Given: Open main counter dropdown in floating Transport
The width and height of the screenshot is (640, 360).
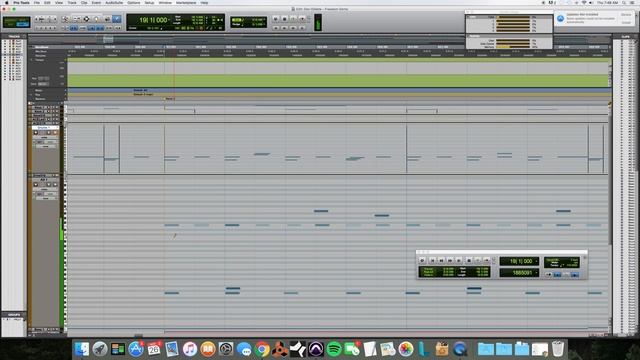Looking at the screenshot, I should click(536, 261).
